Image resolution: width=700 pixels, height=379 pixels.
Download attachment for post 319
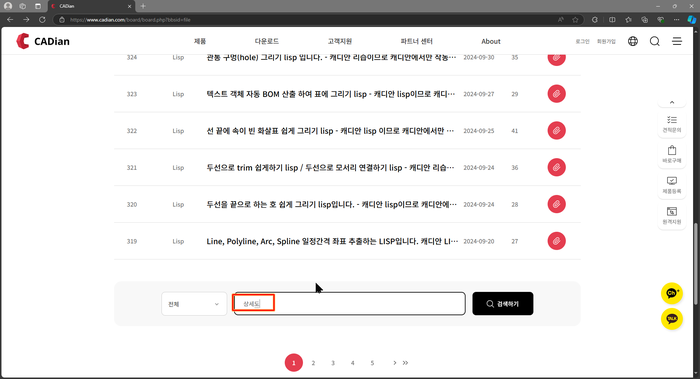pyautogui.click(x=556, y=241)
